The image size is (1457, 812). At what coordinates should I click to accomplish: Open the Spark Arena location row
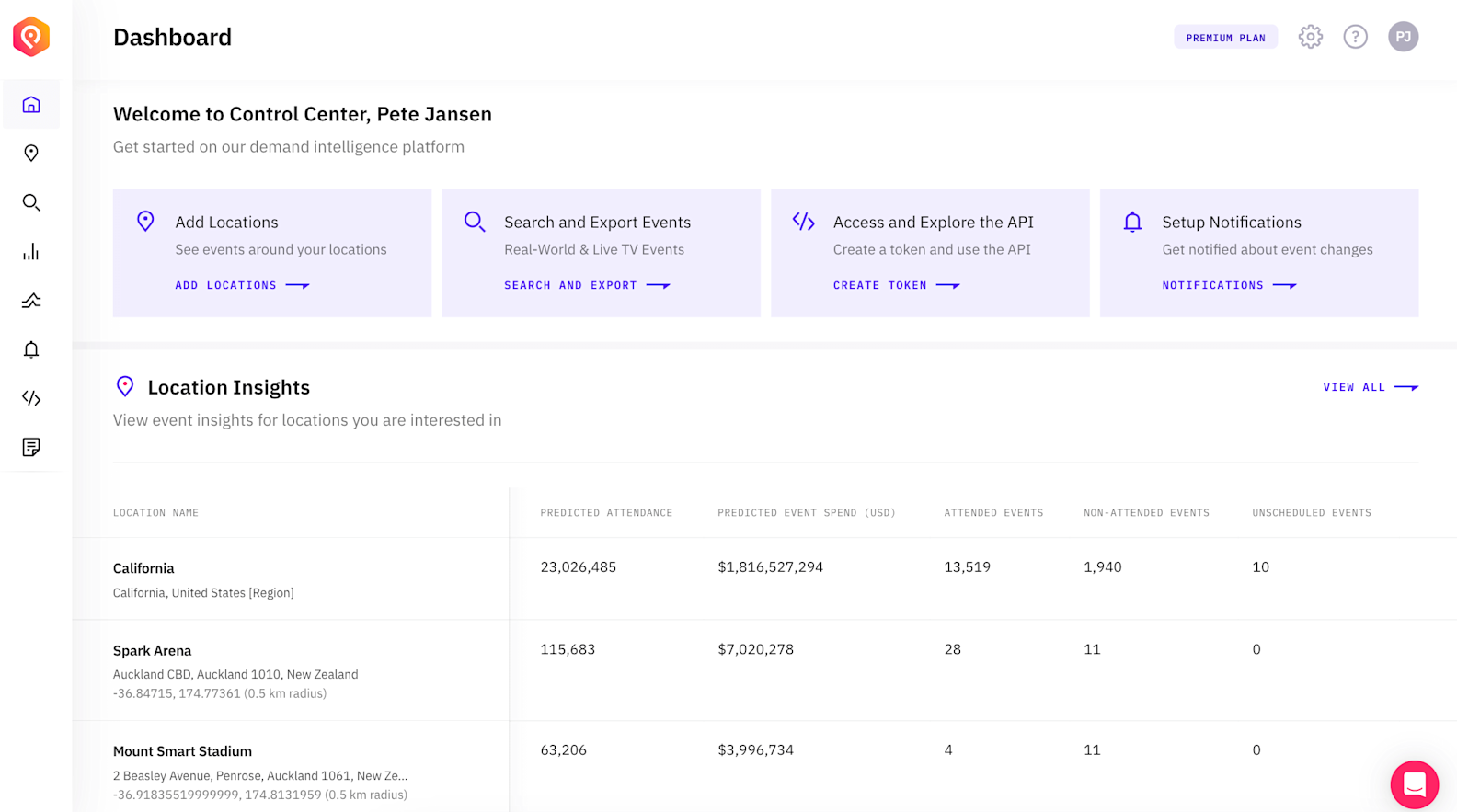(153, 650)
